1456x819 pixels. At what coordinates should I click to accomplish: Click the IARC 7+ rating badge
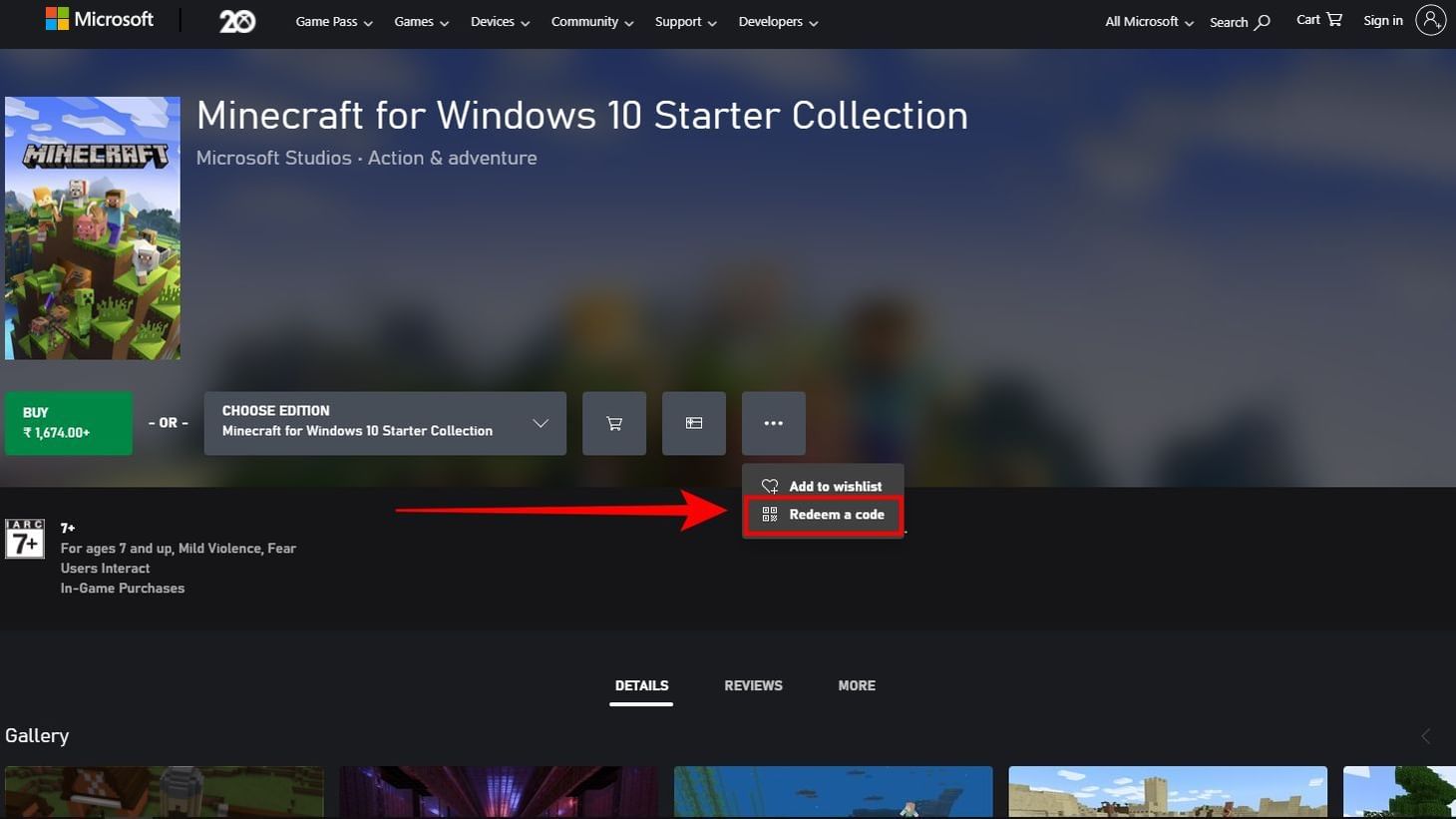pos(25,539)
